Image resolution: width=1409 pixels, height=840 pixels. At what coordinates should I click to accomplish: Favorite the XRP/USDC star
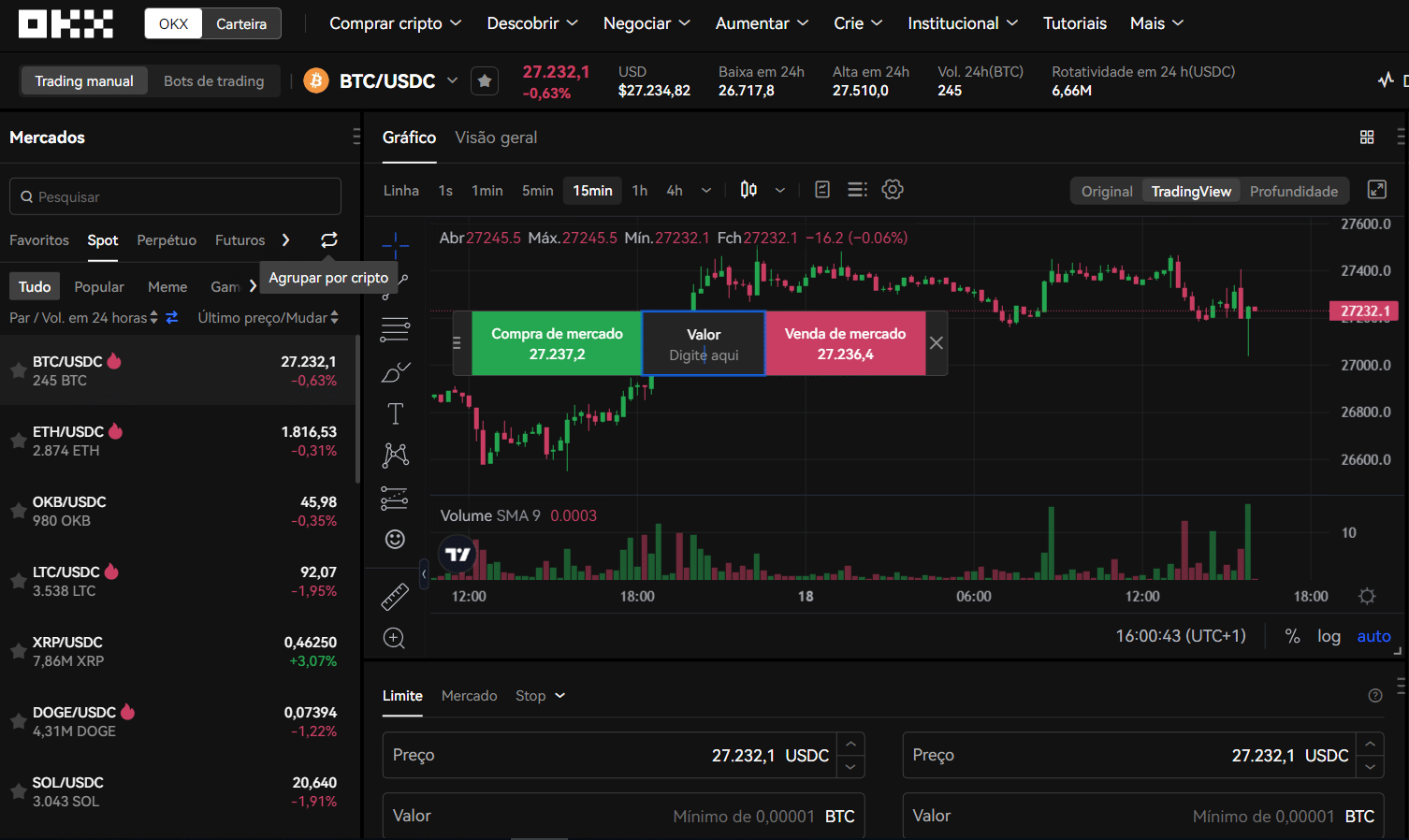click(x=18, y=651)
